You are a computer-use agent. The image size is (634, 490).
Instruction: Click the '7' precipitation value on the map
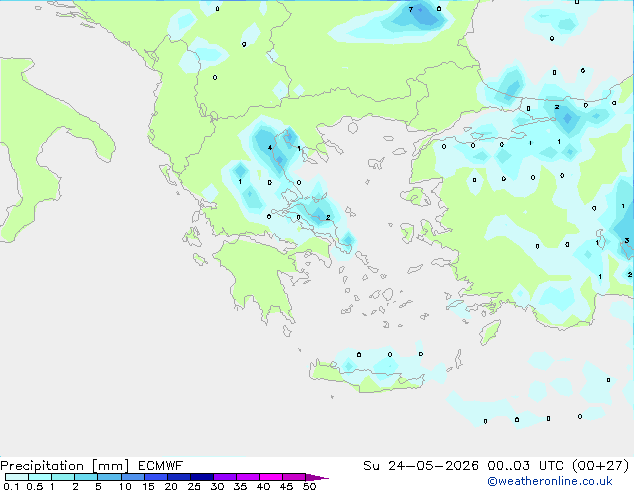point(411,9)
